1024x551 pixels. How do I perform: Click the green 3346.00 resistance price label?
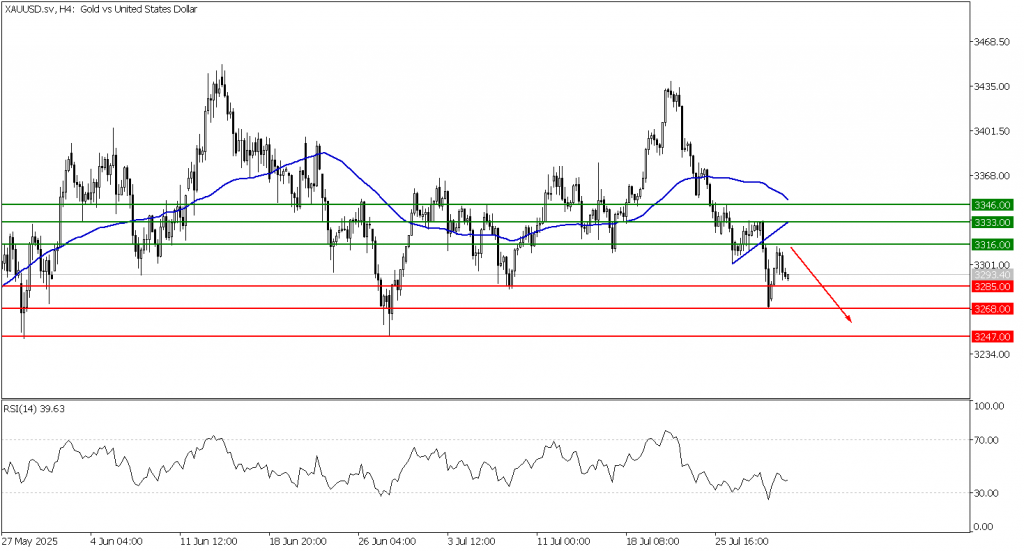pos(991,204)
